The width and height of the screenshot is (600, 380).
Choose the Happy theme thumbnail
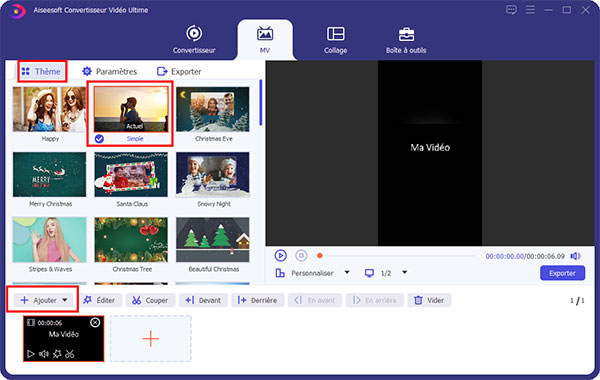click(x=49, y=109)
